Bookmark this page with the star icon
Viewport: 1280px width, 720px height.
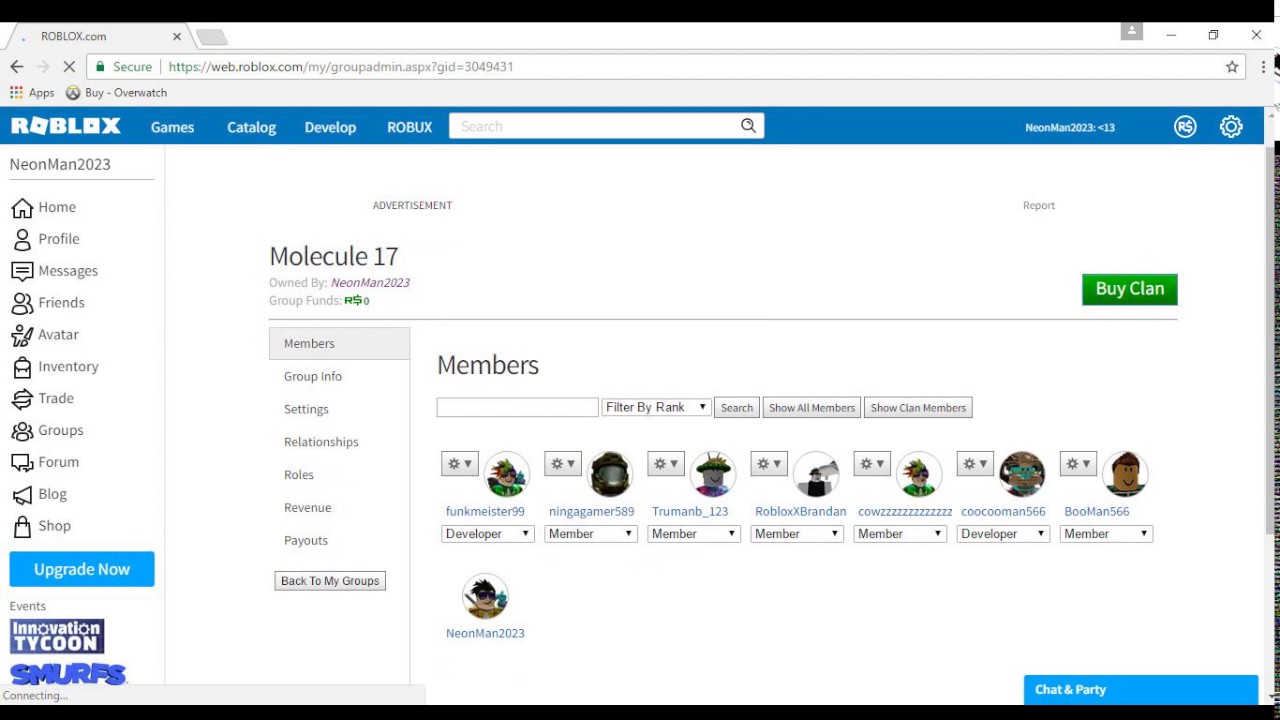[x=1232, y=67]
